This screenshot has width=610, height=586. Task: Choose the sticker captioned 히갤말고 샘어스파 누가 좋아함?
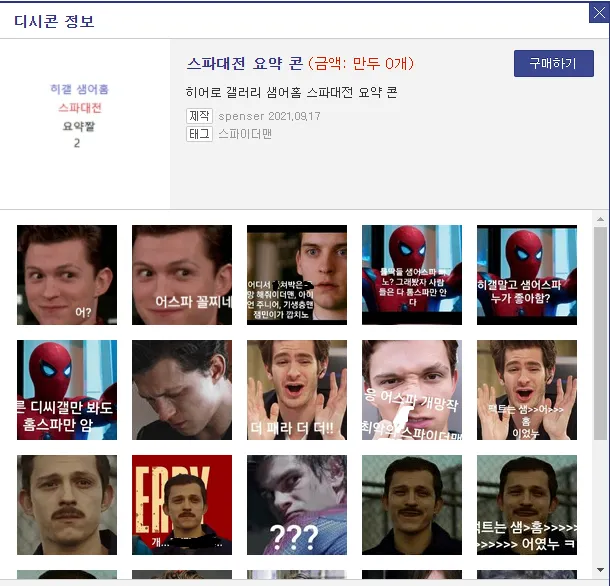(527, 275)
